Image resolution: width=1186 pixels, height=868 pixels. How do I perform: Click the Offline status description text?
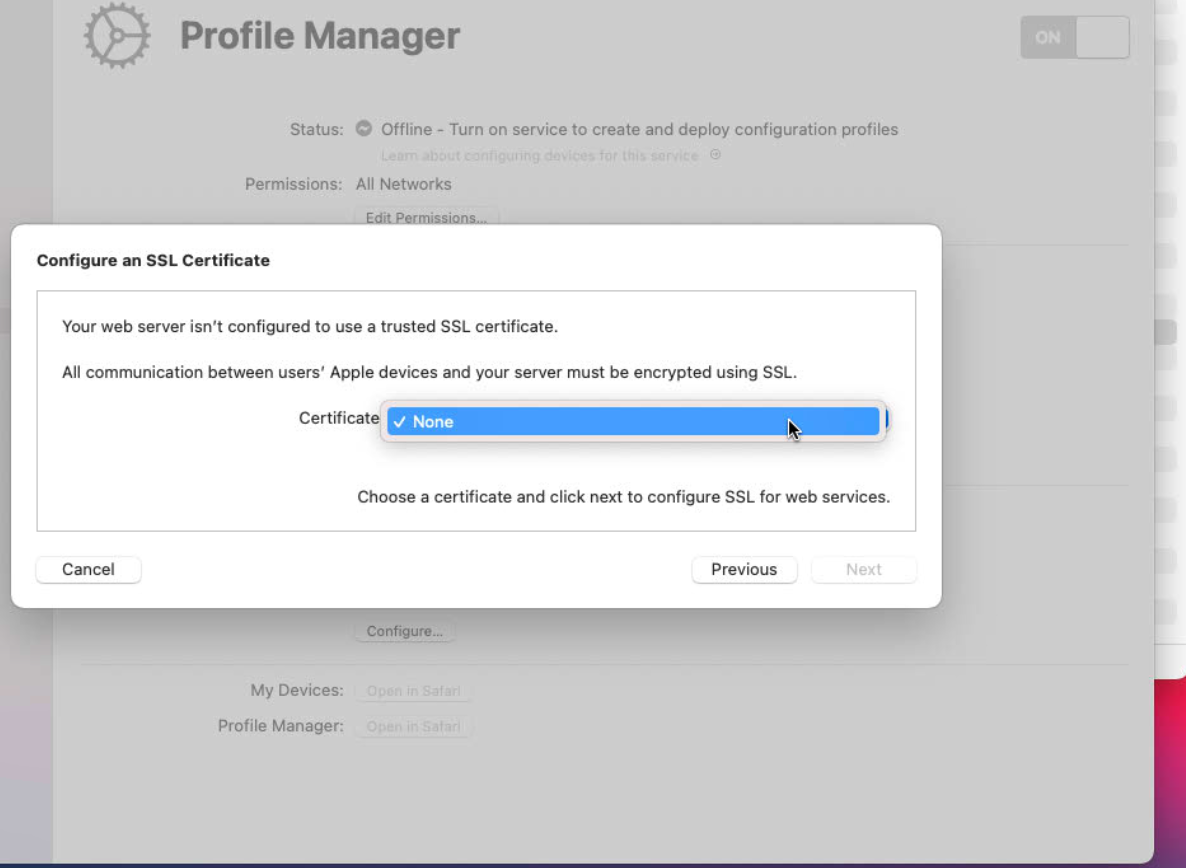pos(639,129)
